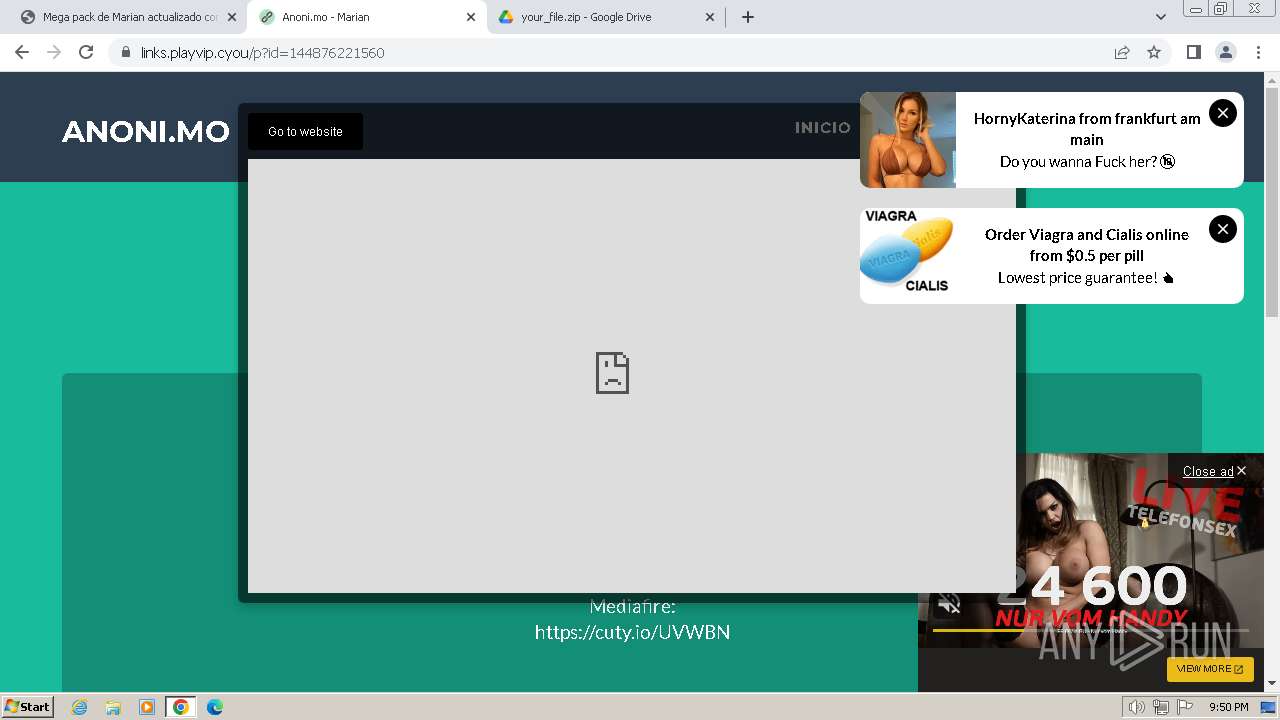The width and height of the screenshot is (1280, 720).
Task: Open the Windows Start menu
Action: coord(28,706)
